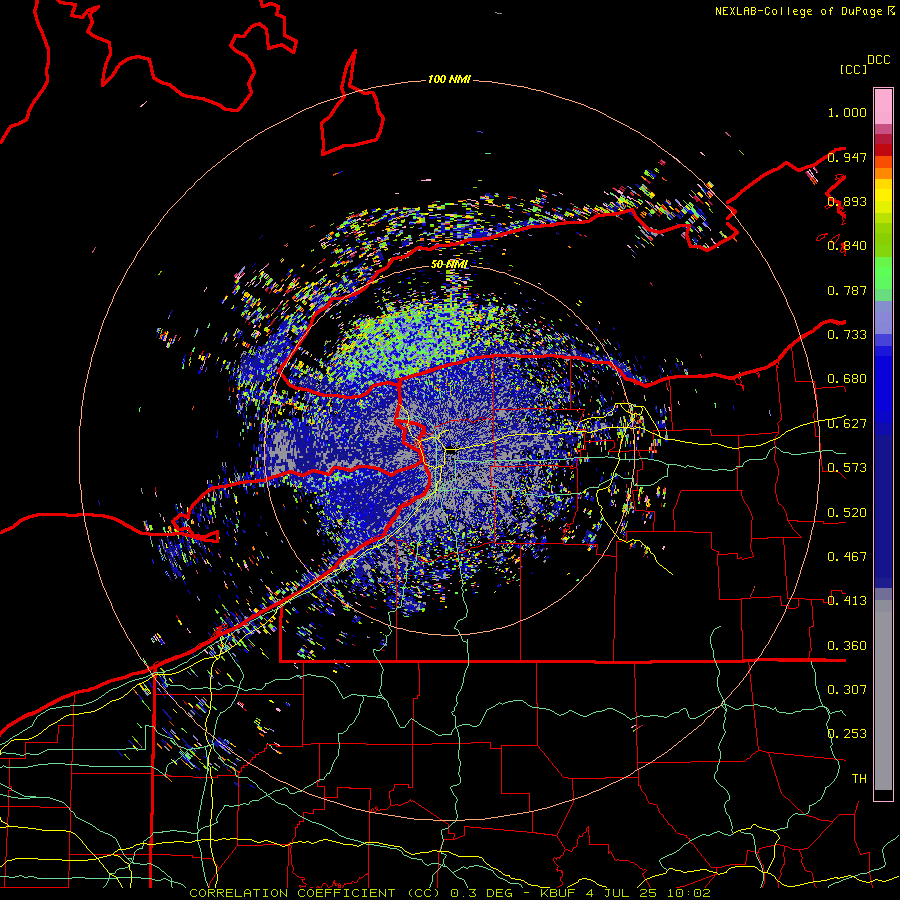
Task: Select the 0.413 legend value
Action: (847, 601)
